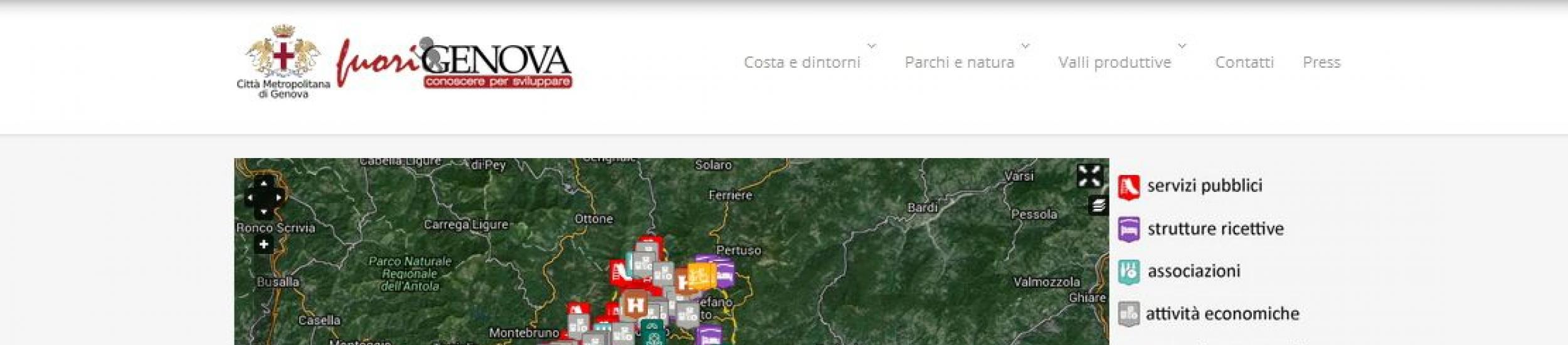Click the teal associazioni legend icon
The image size is (1568, 345).
pos(1128,272)
